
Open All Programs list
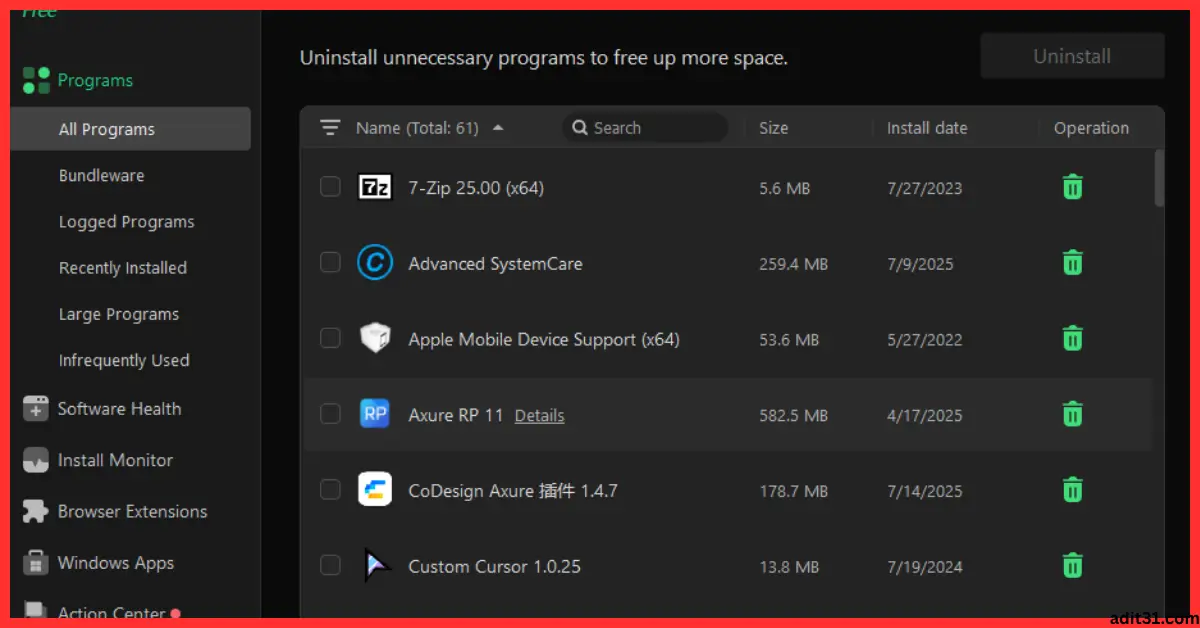click(130, 129)
